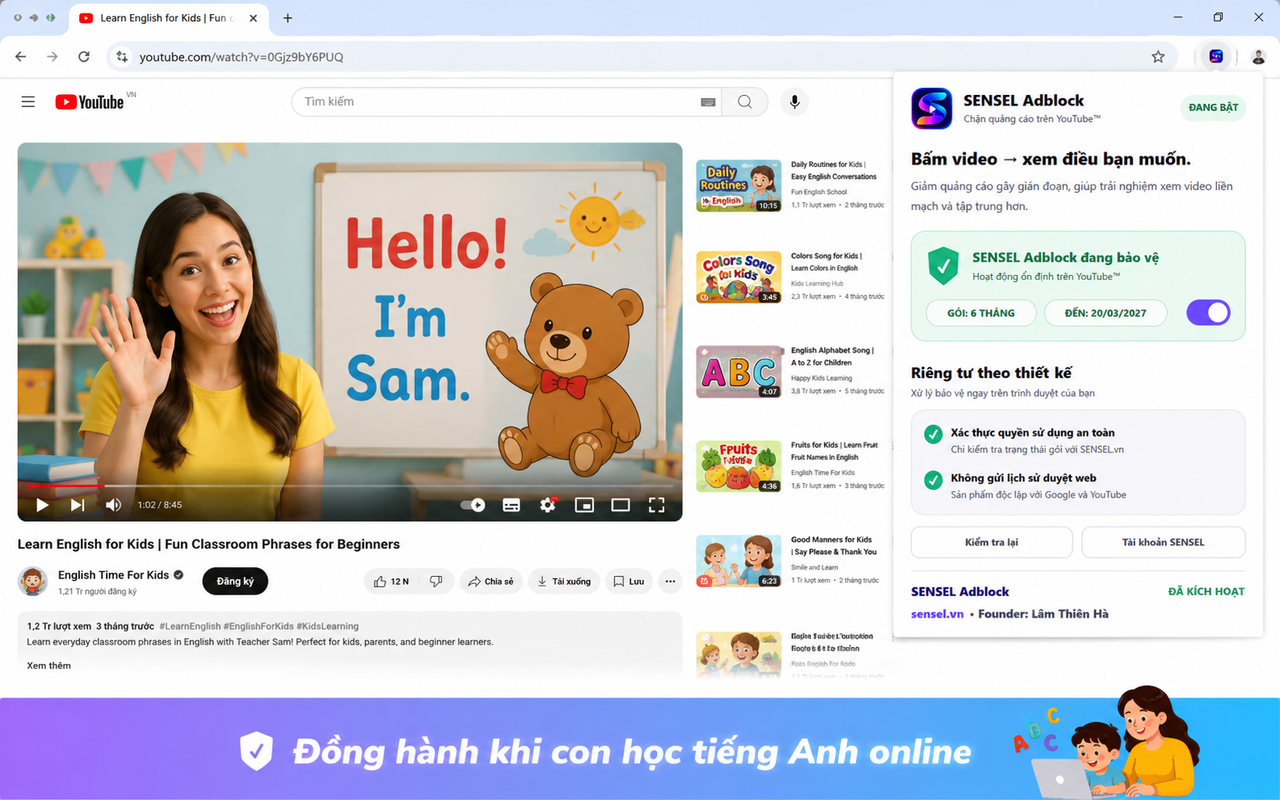This screenshot has height=800, width=1280.
Task: Open the player settings gear
Action: [547, 505]
